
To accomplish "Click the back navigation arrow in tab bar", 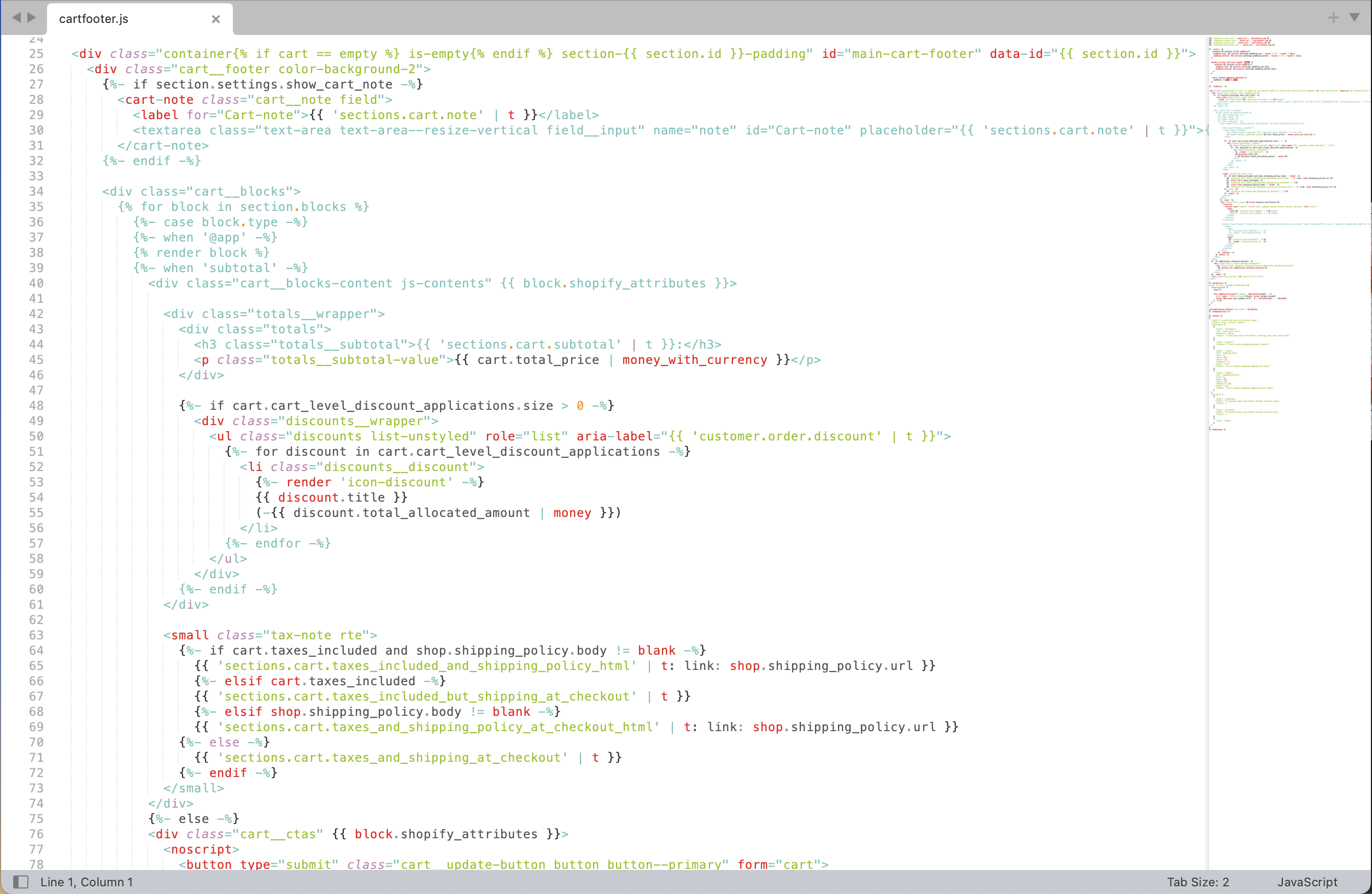I will point(16,18).
